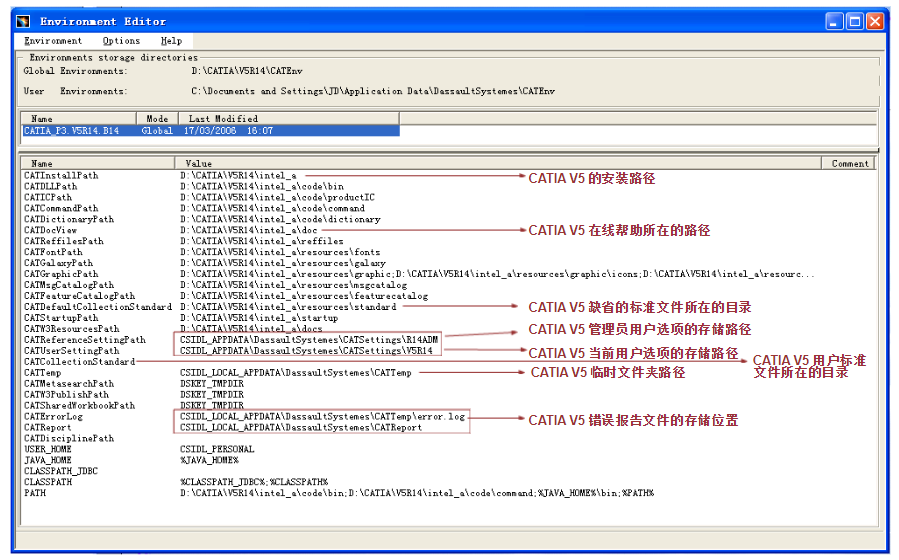Select the CLASSPATH variable row

(48, 481)
